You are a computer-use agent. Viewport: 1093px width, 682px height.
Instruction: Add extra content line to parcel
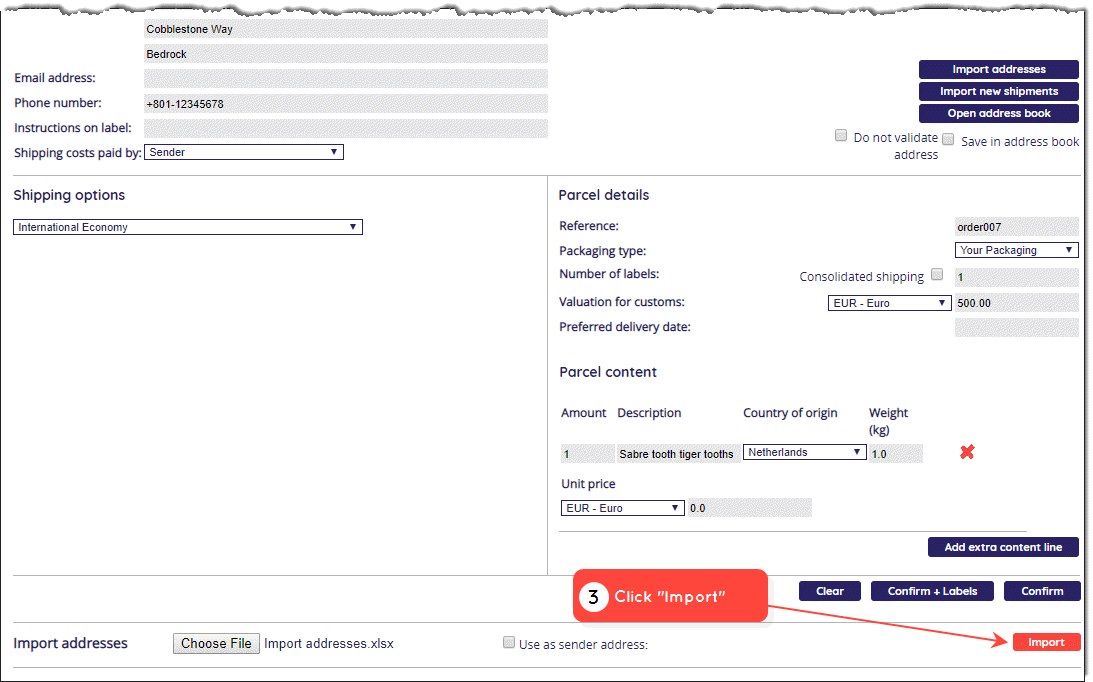(1003, 547)
